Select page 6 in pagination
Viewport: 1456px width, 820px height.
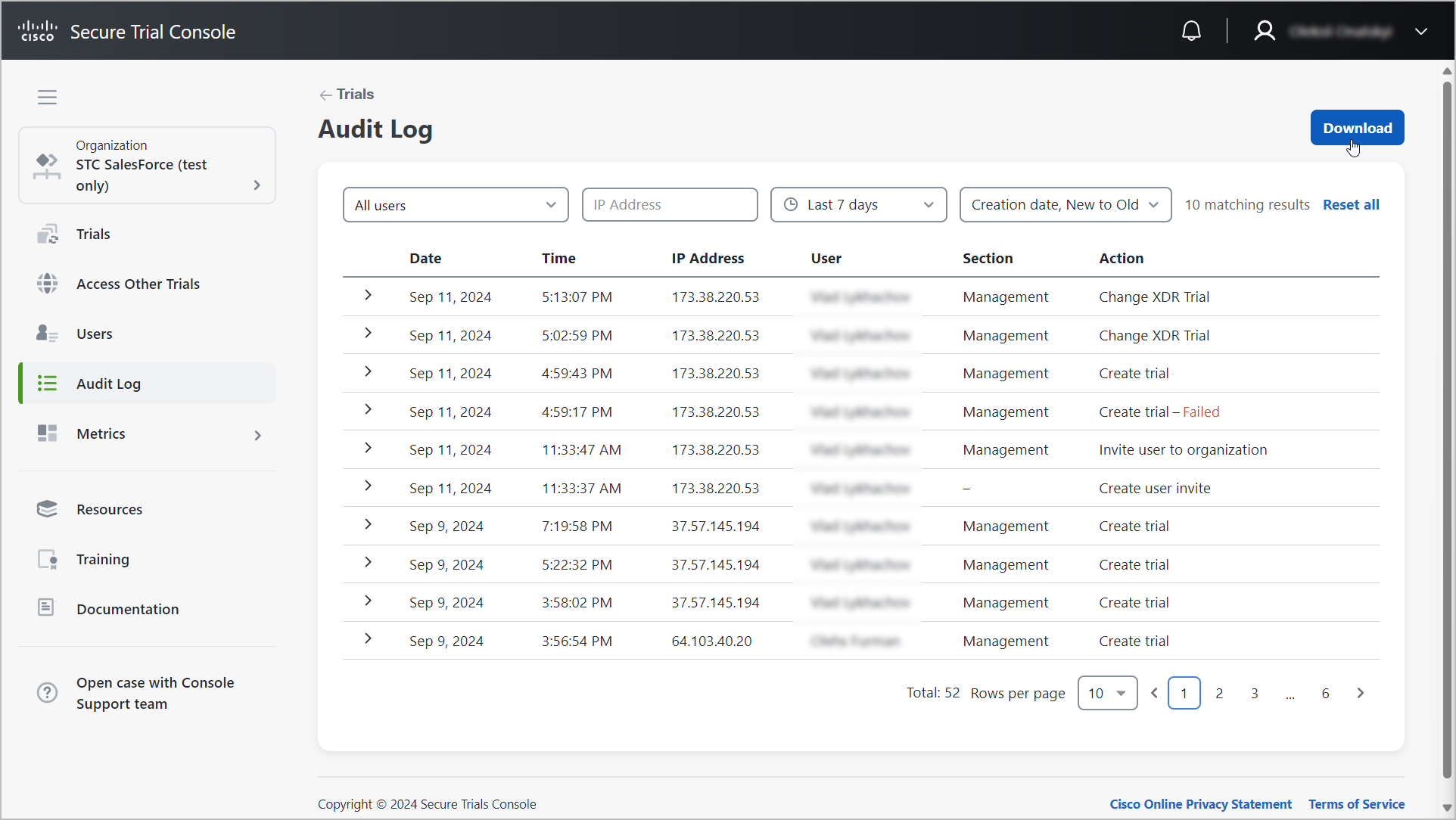tap(1325, 693)
